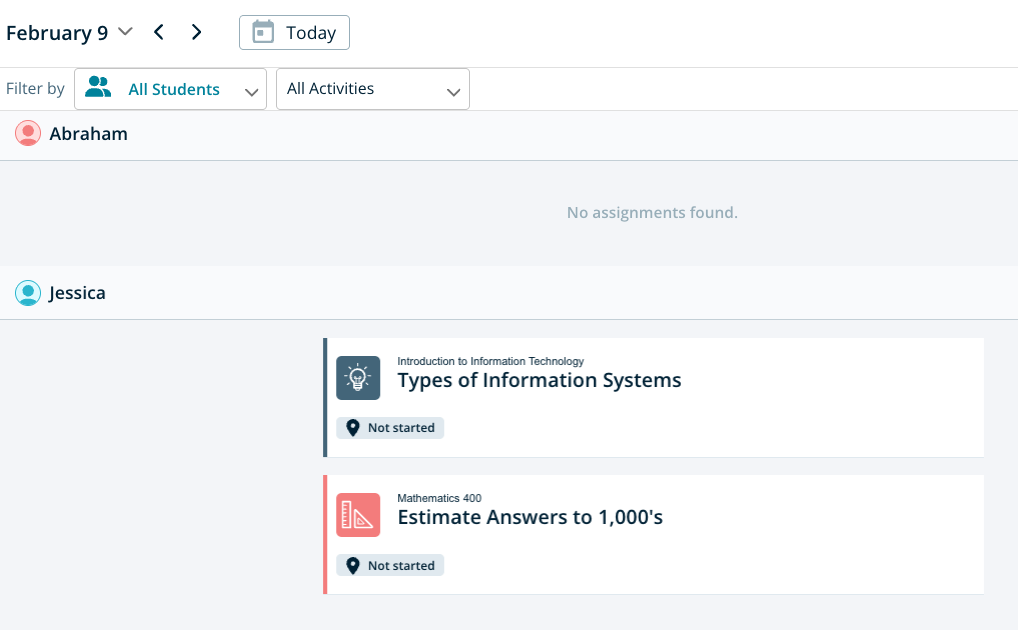This screenshot has height=630, width=1018.
Task: Click Not started status under Mathematics 400
Action: point(400,566)
